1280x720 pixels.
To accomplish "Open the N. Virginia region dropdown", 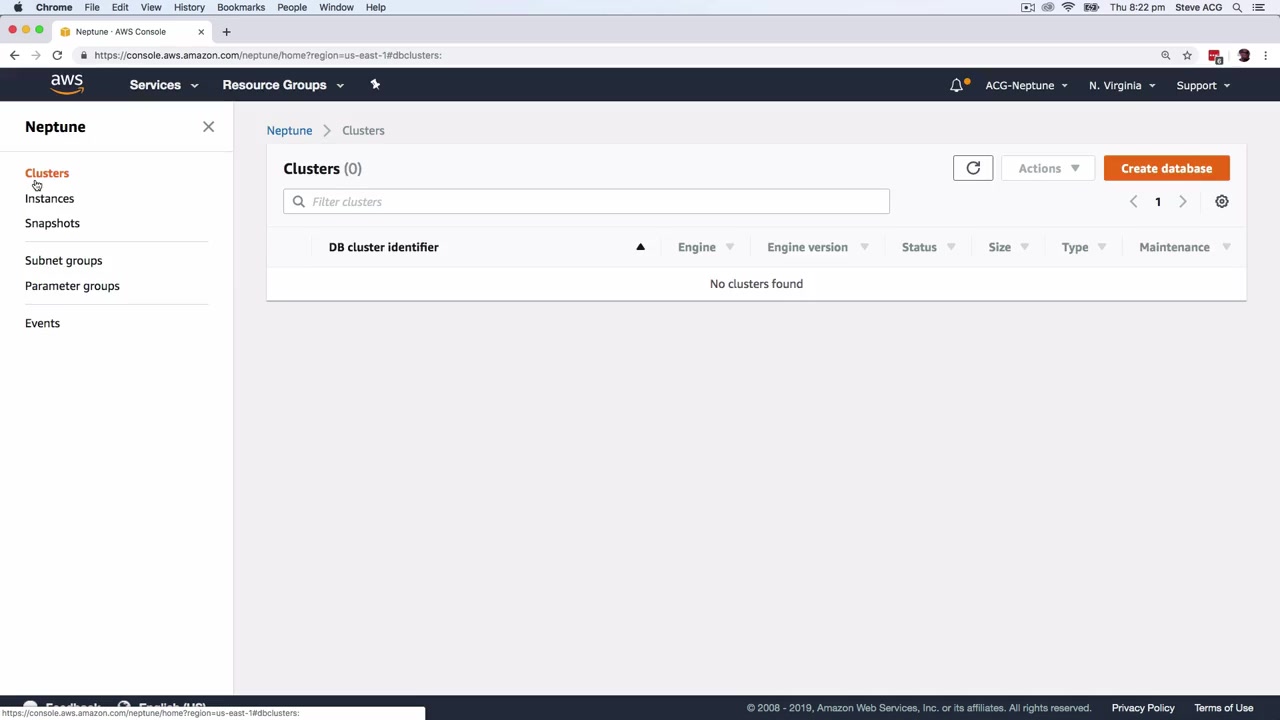I will coord(1122,85).
